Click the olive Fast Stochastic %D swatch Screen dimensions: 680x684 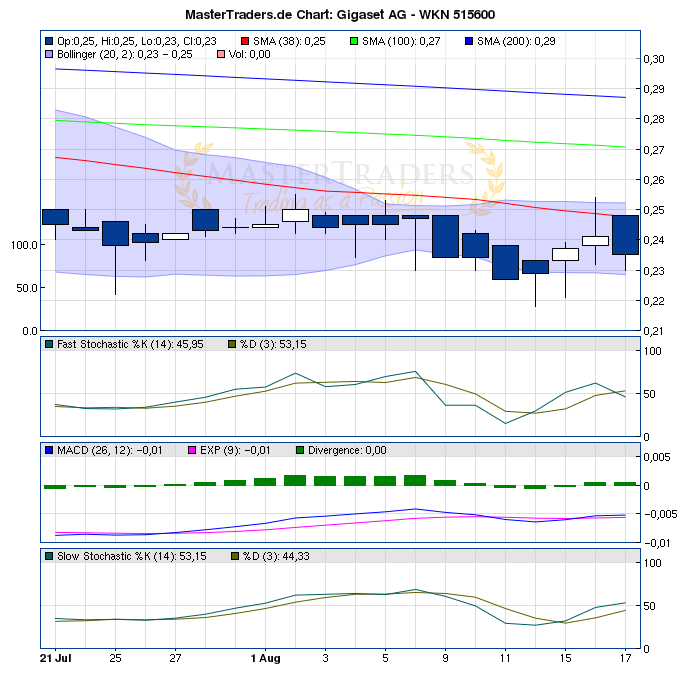point(232,344)
